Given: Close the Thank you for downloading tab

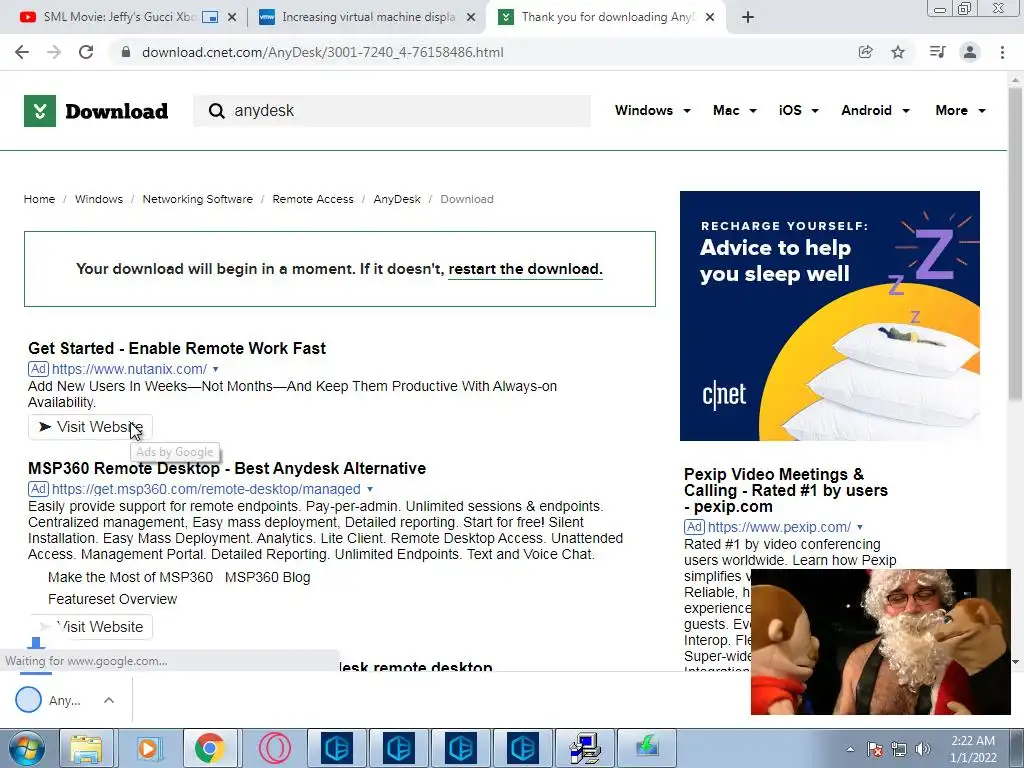Looking at the screenshot, I should (711, 18).
